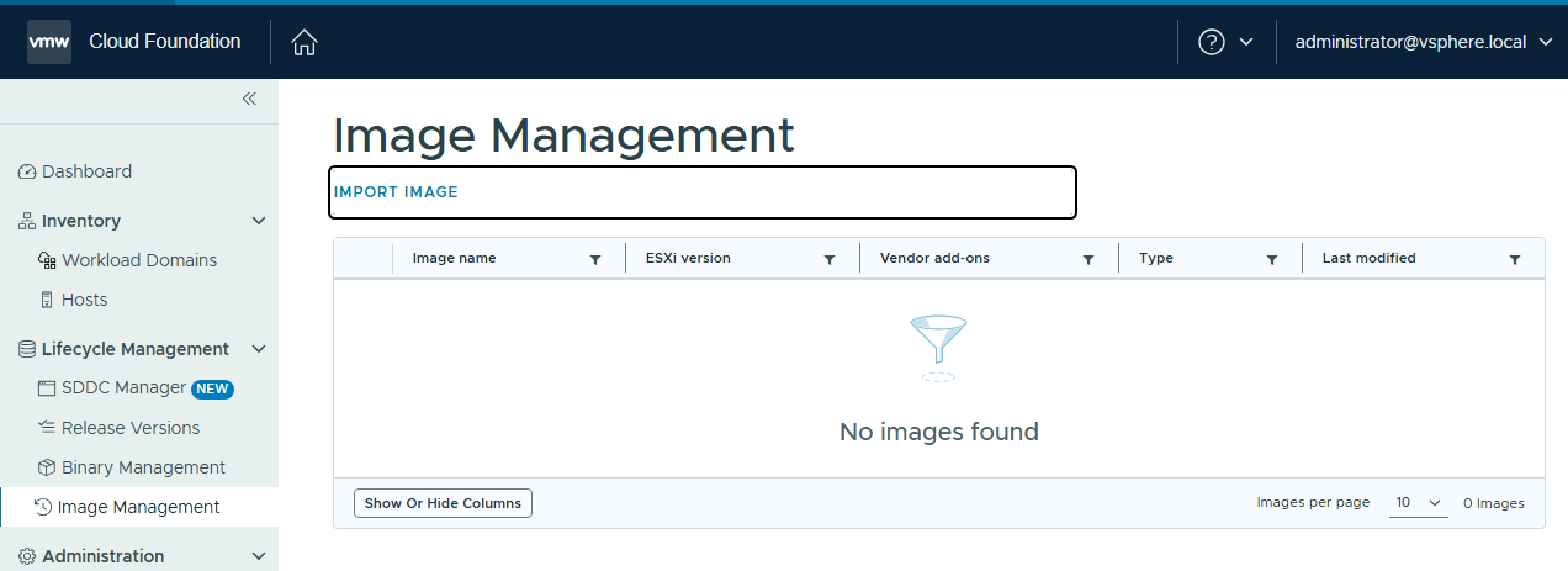Click the Import Image button
The width and height of the screenshot is (1568, 571).
396,192
